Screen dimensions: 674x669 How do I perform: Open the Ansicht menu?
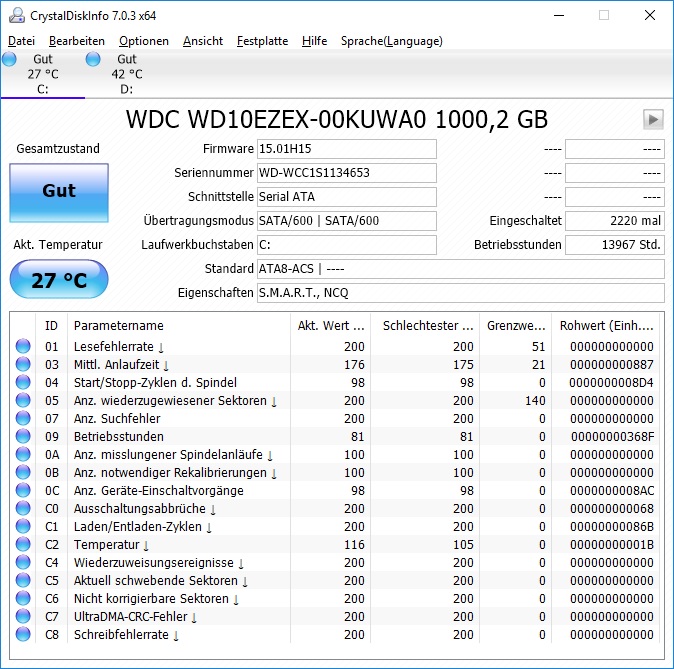[202, 41]
